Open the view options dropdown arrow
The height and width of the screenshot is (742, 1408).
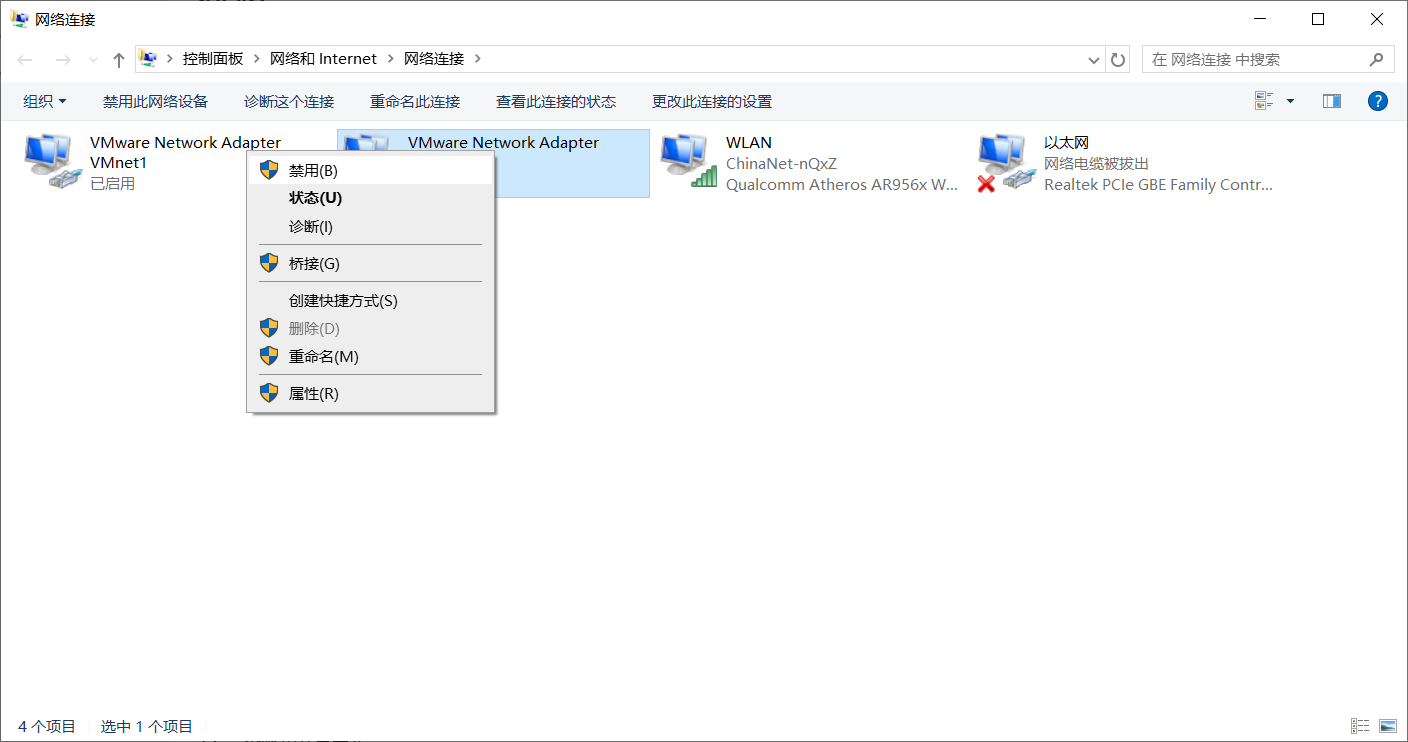(x=1290, y=101)
